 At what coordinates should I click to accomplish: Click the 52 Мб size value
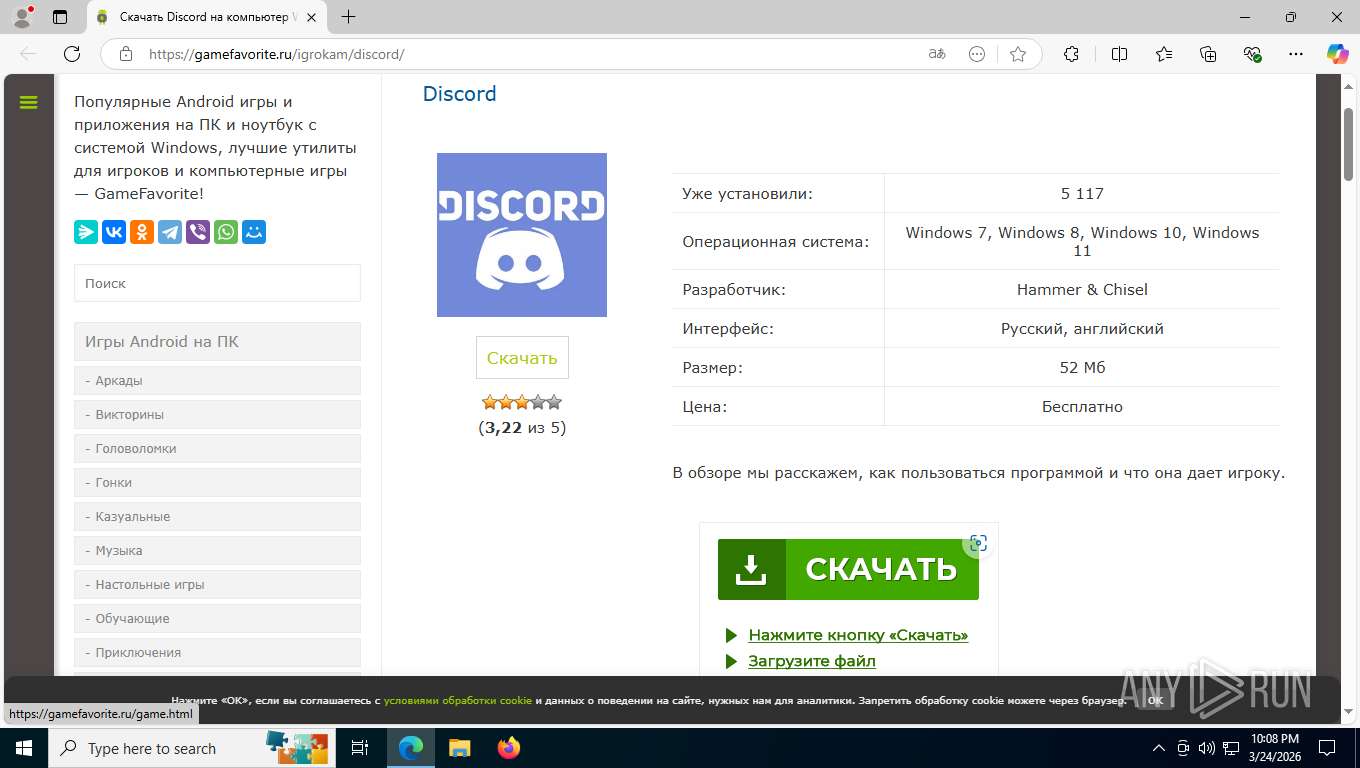pos(1082,368)
